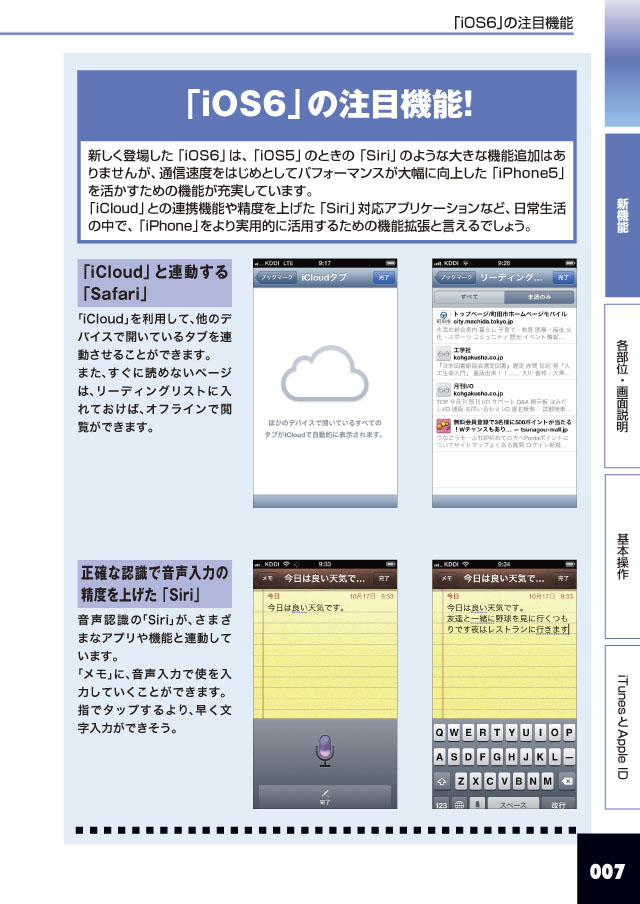Tap the backspace delete key
Screen dimensions: 640x904
[x=567, y=781]
